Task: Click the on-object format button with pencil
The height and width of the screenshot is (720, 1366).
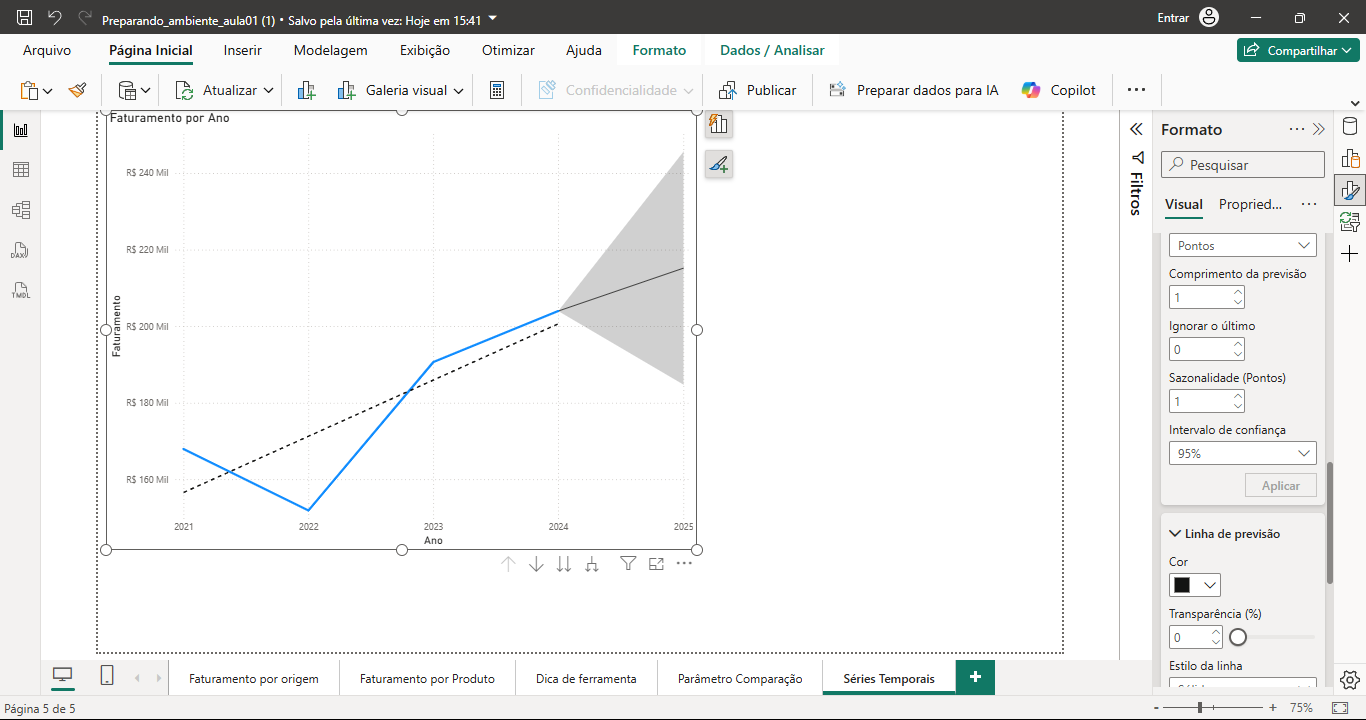Action: (718, 164)
